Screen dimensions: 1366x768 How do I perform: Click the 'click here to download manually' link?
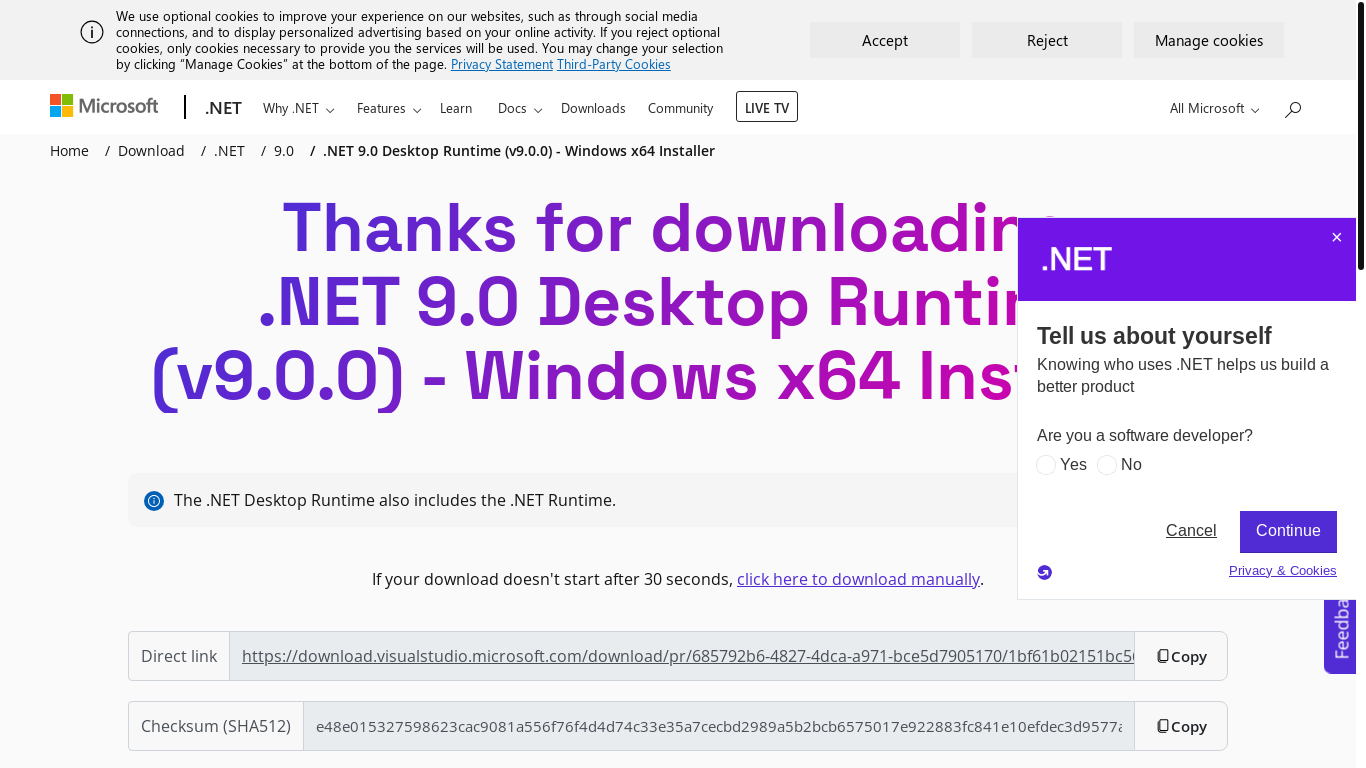[858, 579]
